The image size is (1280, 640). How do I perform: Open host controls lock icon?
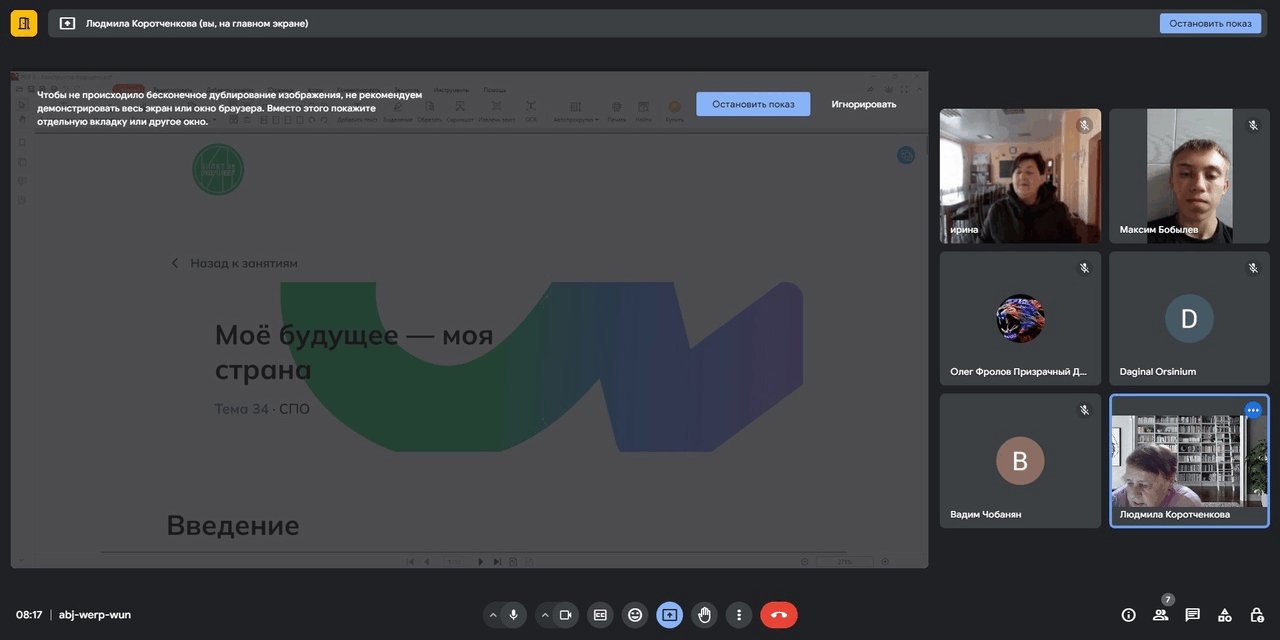coord(1256,615)
